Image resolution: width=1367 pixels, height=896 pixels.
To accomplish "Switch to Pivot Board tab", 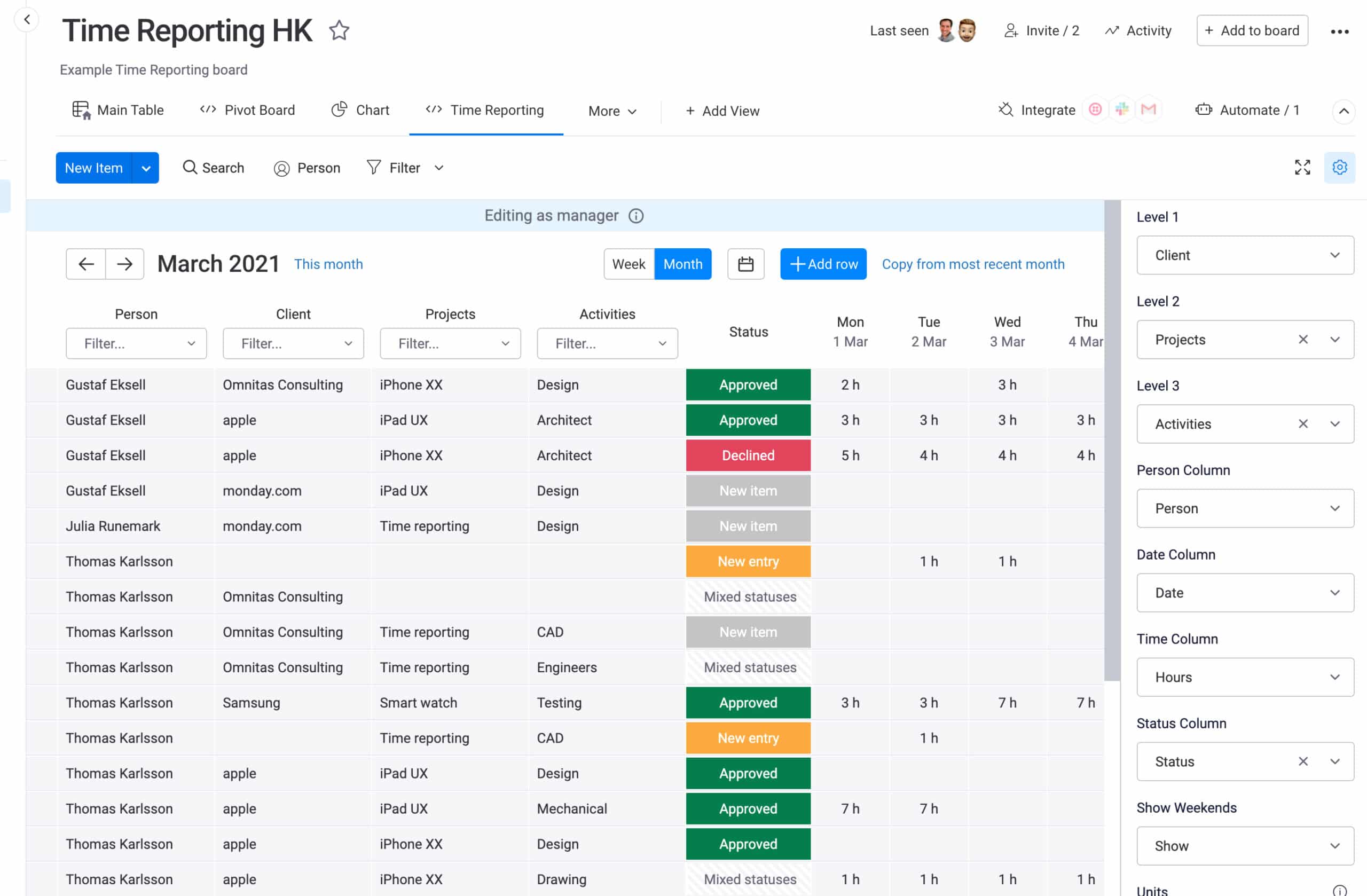I will tap(248, 109).
